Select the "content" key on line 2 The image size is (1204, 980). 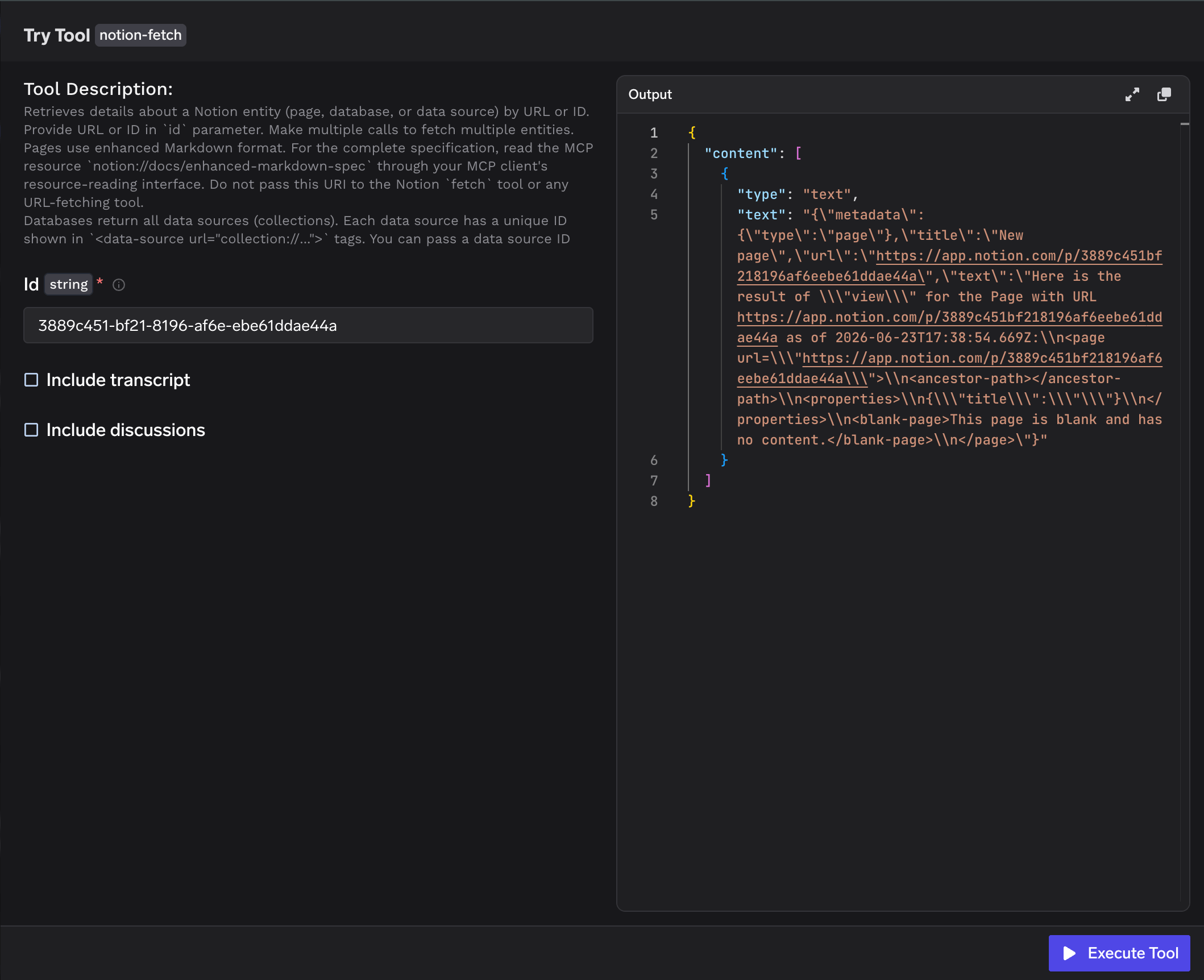(741, 153)
